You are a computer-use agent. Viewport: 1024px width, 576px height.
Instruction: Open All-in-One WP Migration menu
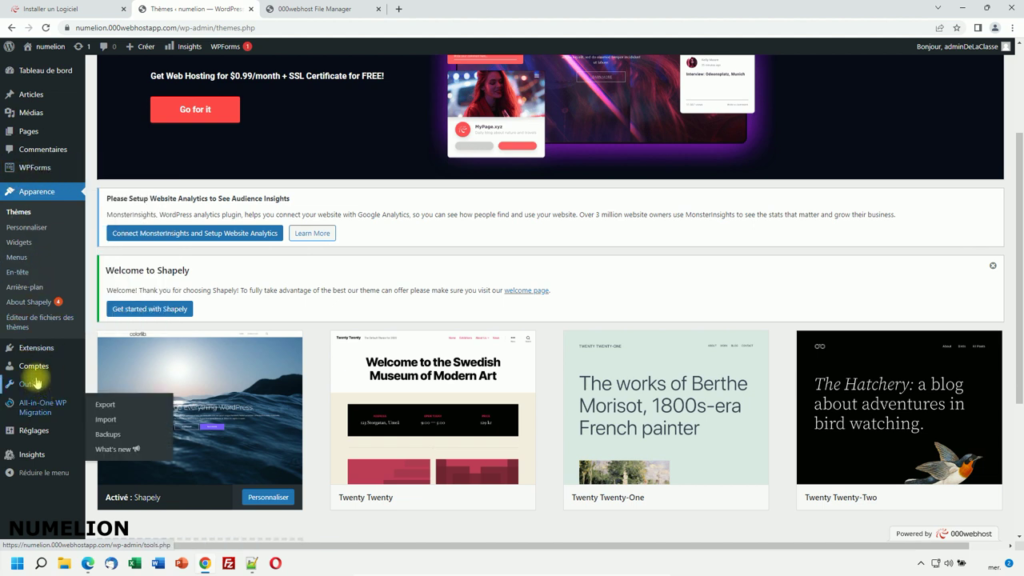point(42,408)
